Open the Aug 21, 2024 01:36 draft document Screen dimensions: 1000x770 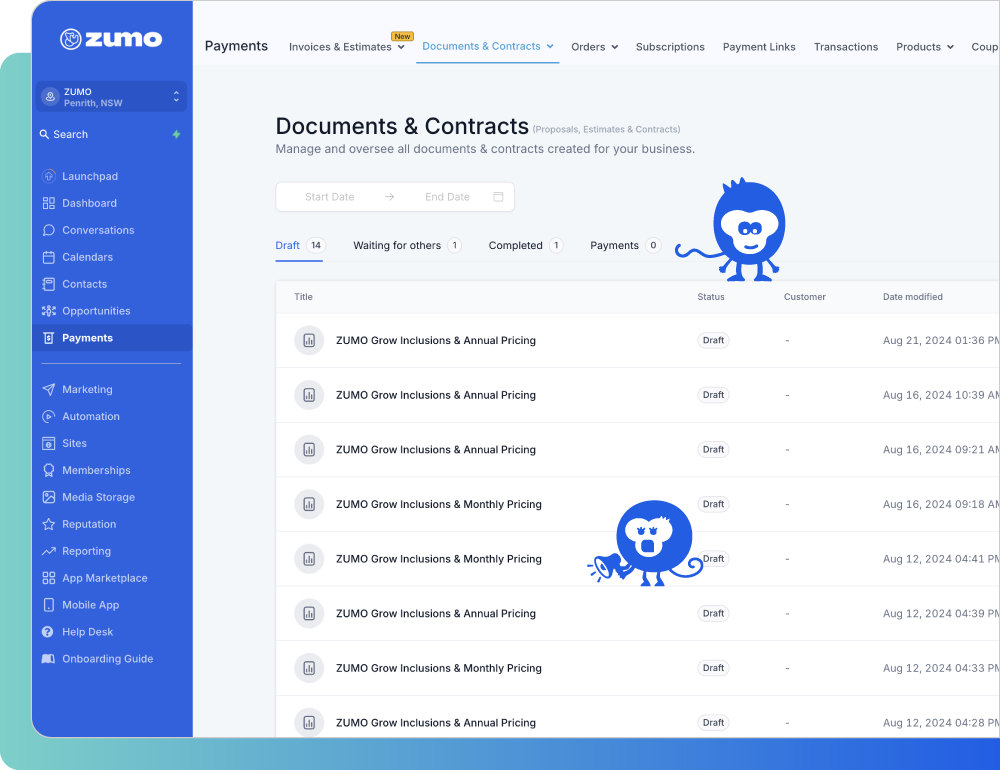pos(436,341)
